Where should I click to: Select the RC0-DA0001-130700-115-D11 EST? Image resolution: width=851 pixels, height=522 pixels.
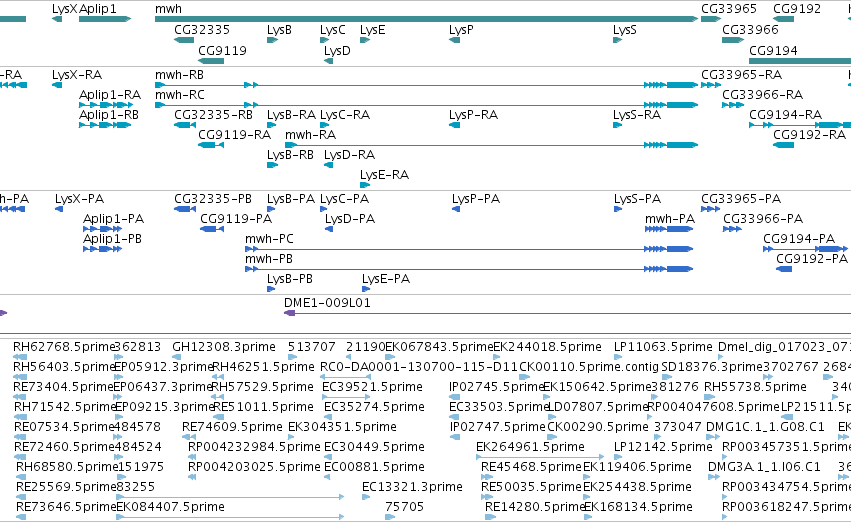click(x=345, y=377)
